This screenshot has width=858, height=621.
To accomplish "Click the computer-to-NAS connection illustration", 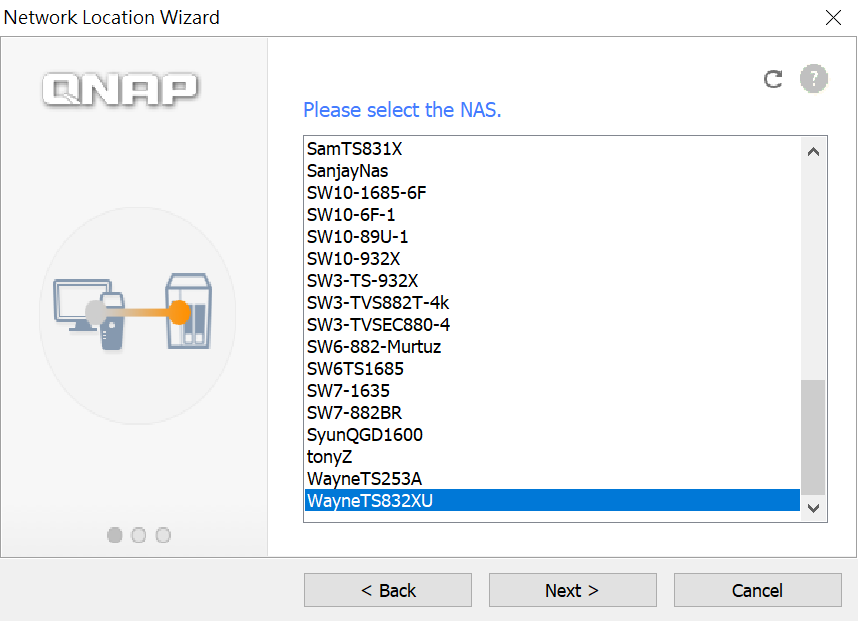I will click(x=133, y=312).
